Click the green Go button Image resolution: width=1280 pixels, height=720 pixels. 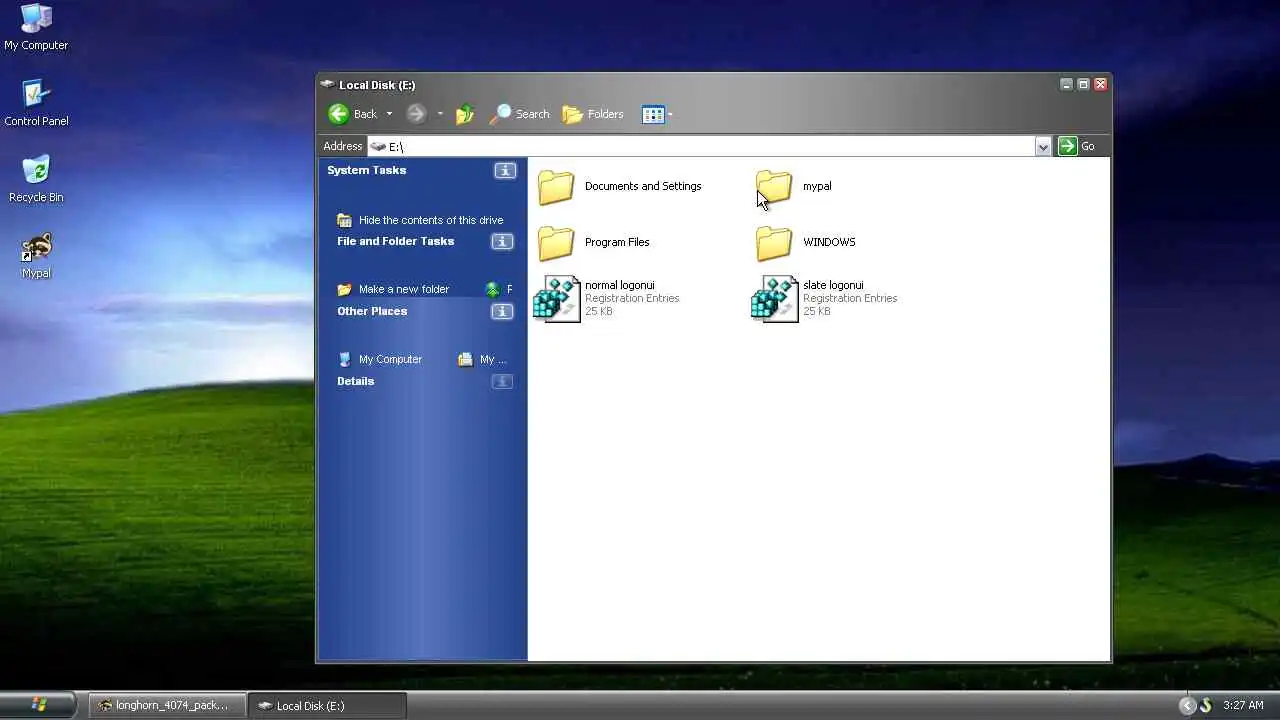[1077, 146]
